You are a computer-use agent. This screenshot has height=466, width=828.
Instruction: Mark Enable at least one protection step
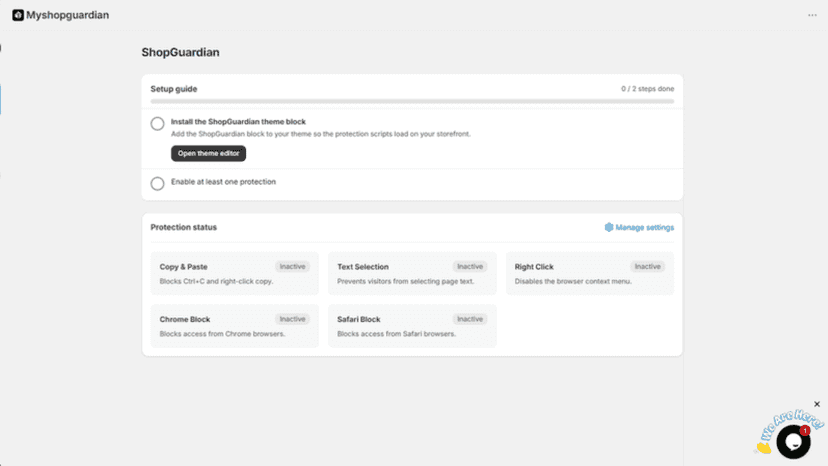click(x=157, y=183)
